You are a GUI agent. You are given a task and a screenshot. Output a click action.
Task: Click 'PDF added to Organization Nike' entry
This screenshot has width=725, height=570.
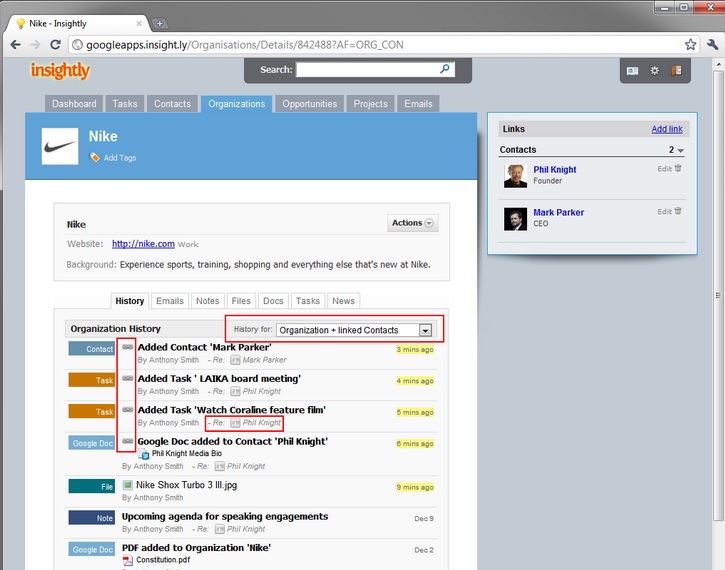pyautogui.click(x=197, y=548)
